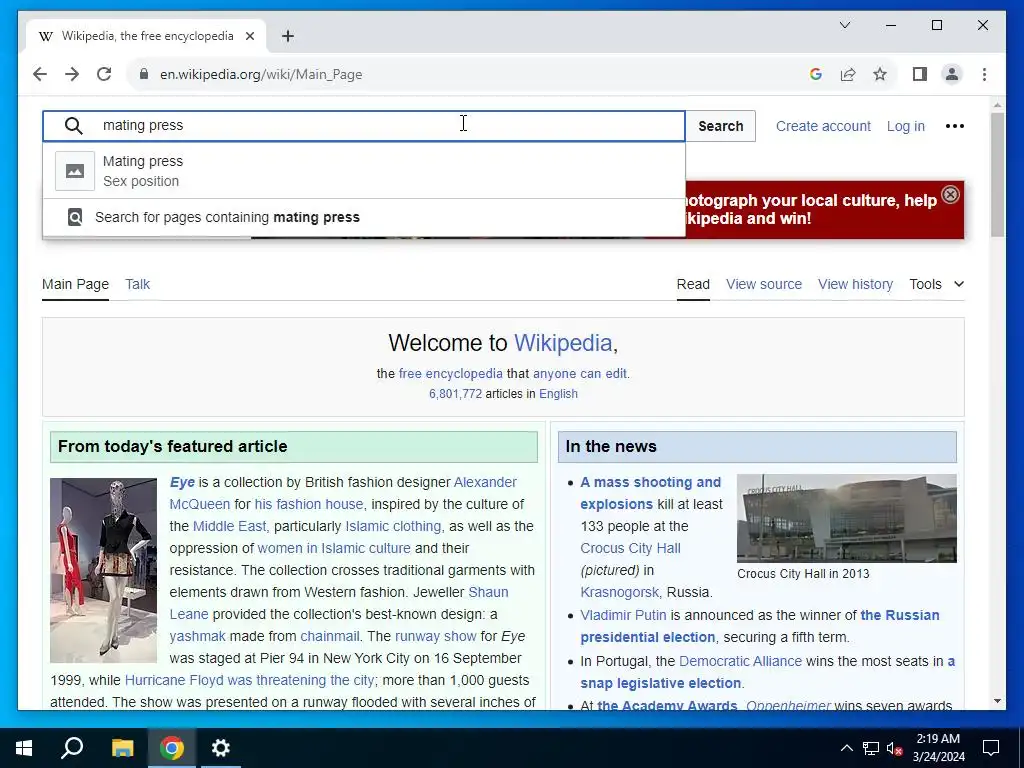Screen dimensions: 1024x768
Task: Follow the yashmak link
Action: click(x=197, y=636)
